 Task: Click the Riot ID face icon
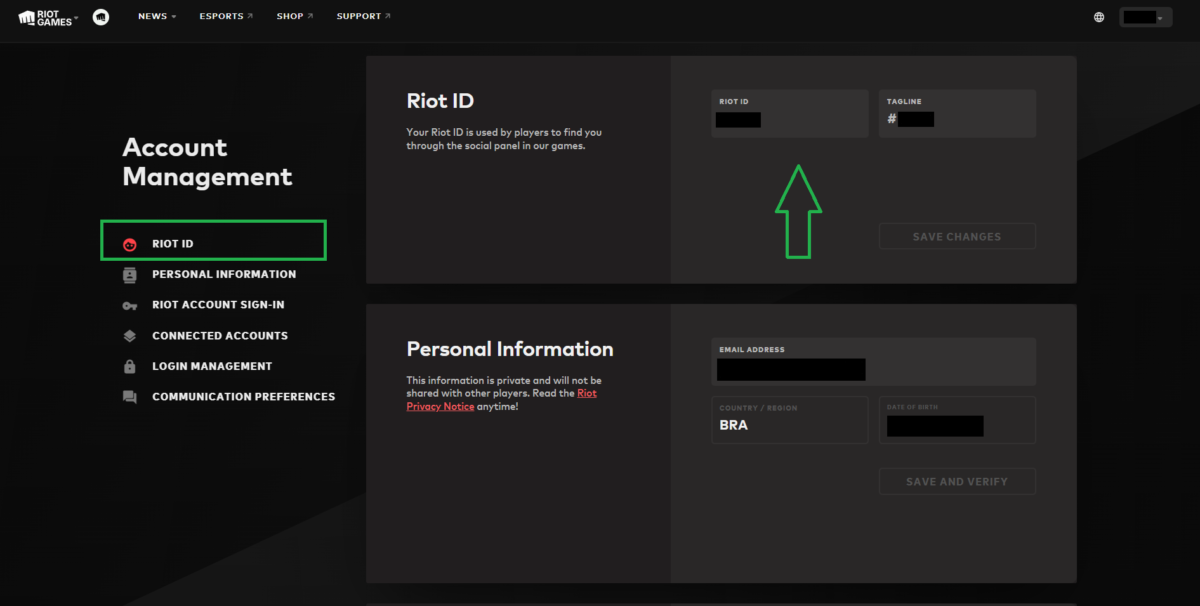pos(129,244)
